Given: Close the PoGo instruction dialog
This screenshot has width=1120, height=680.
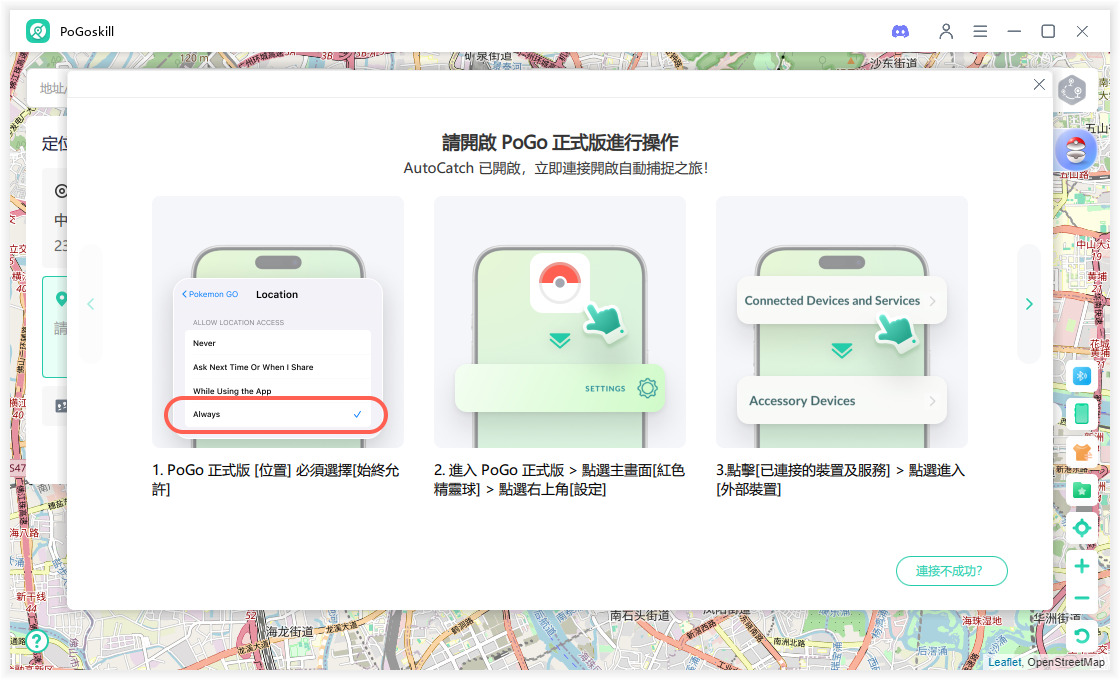Looking at the screenshot, I should click(1039, 84).
